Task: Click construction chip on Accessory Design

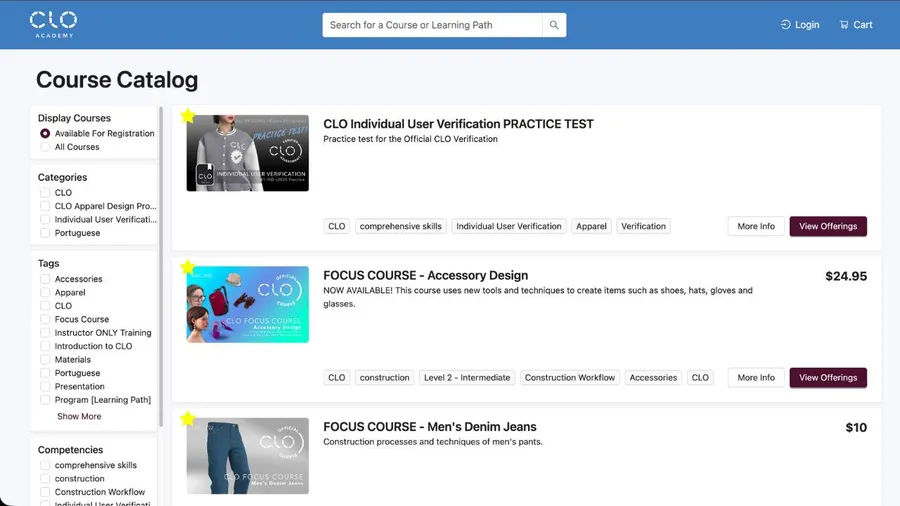Action: coord(385,377)
